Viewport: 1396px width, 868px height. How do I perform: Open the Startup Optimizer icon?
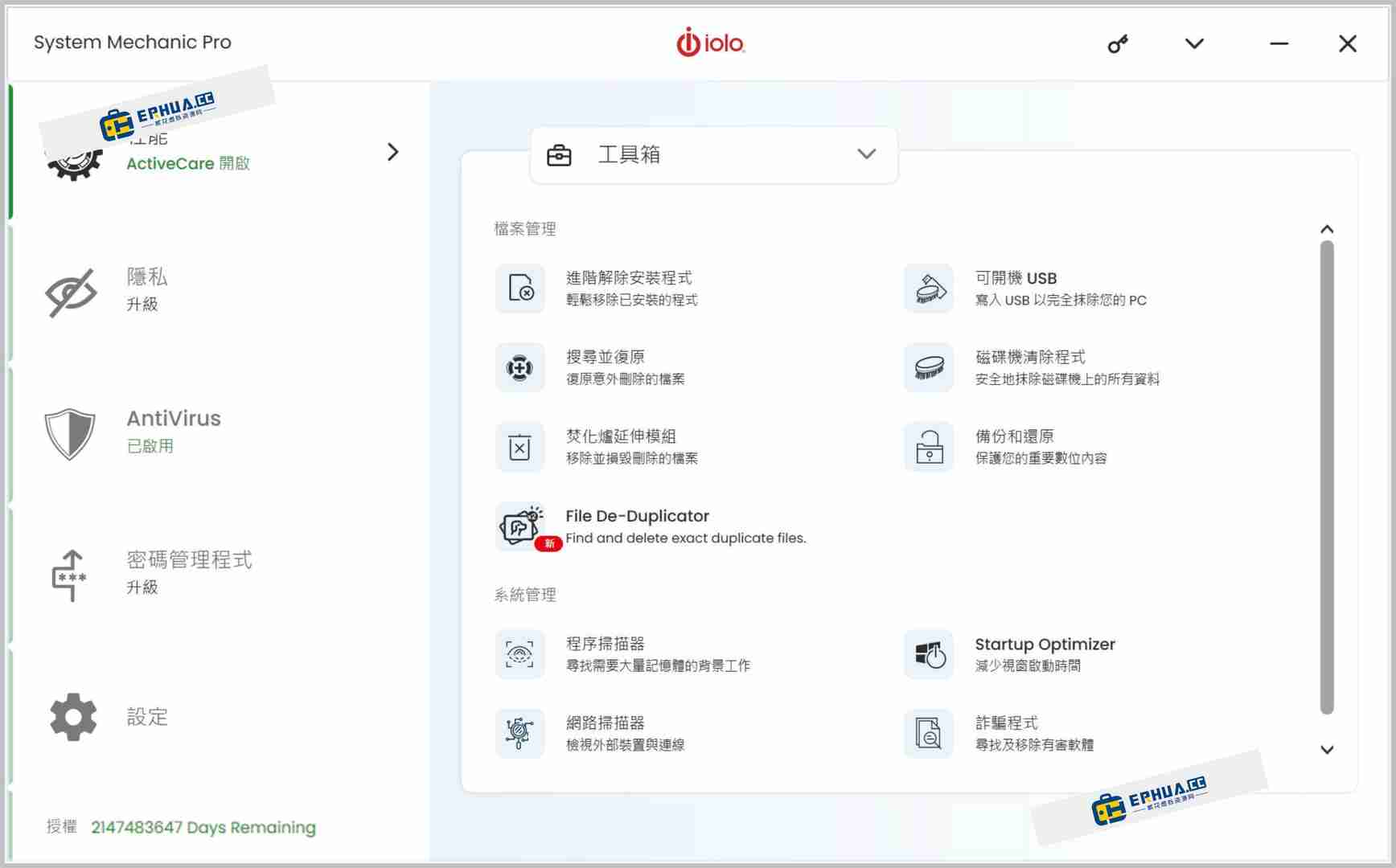[929, 654]
